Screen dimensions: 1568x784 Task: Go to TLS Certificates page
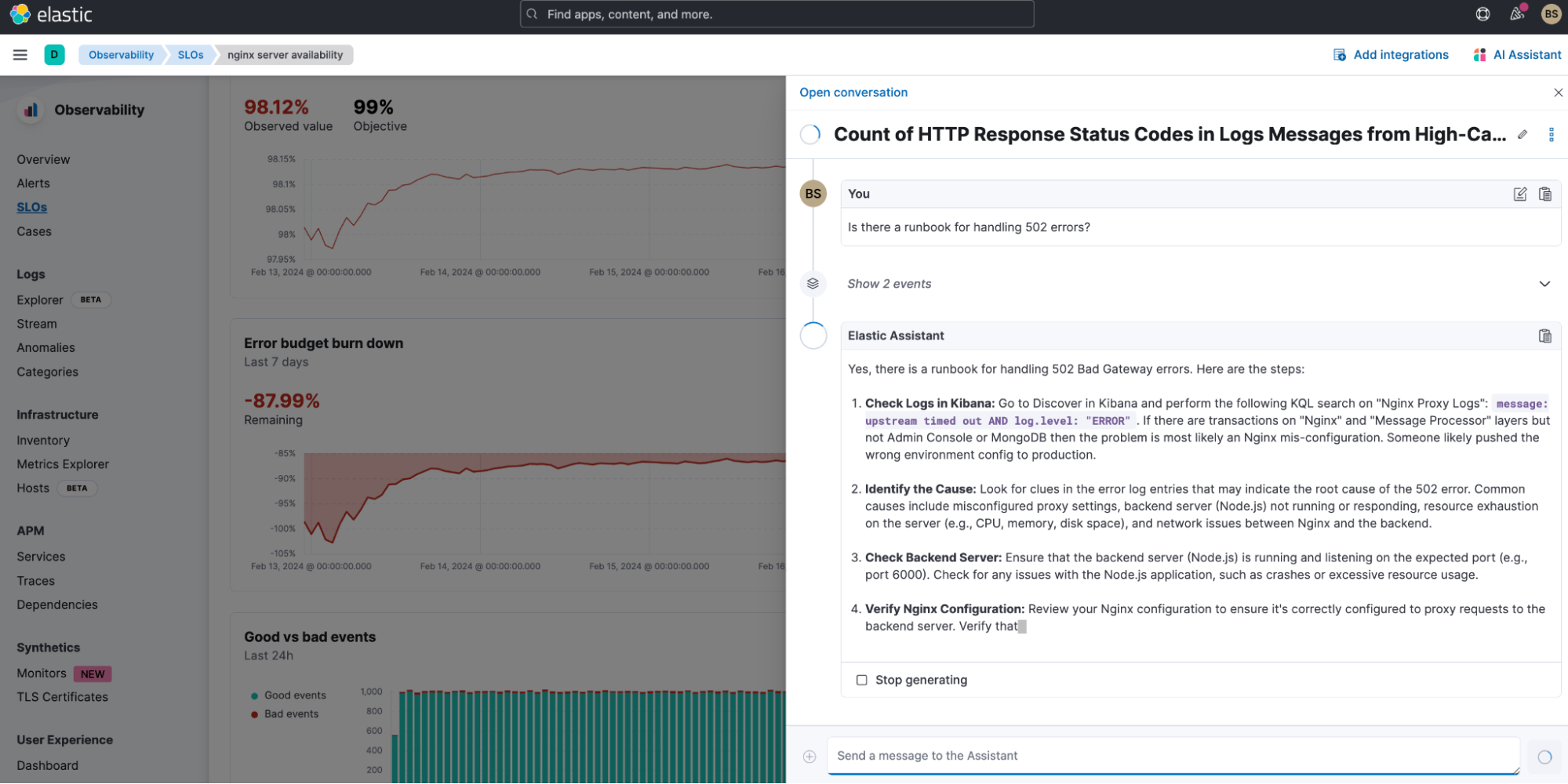coord(62,696)
